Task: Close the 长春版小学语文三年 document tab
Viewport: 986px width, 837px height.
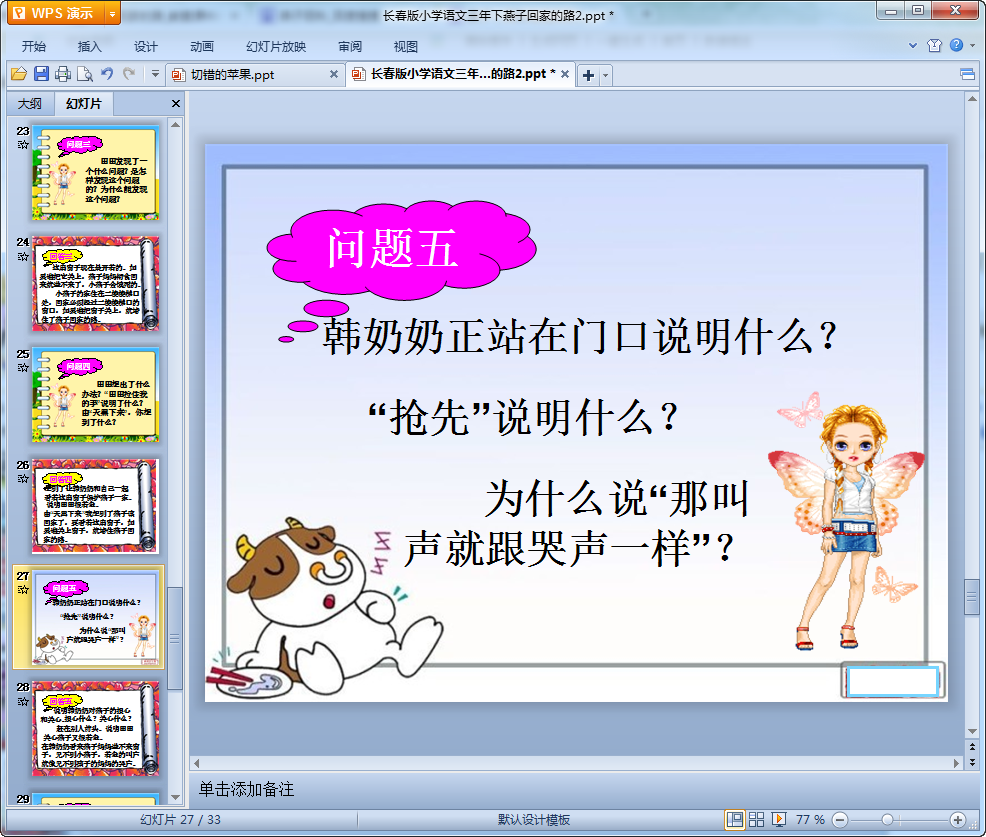Action: (x=565, y=74)
